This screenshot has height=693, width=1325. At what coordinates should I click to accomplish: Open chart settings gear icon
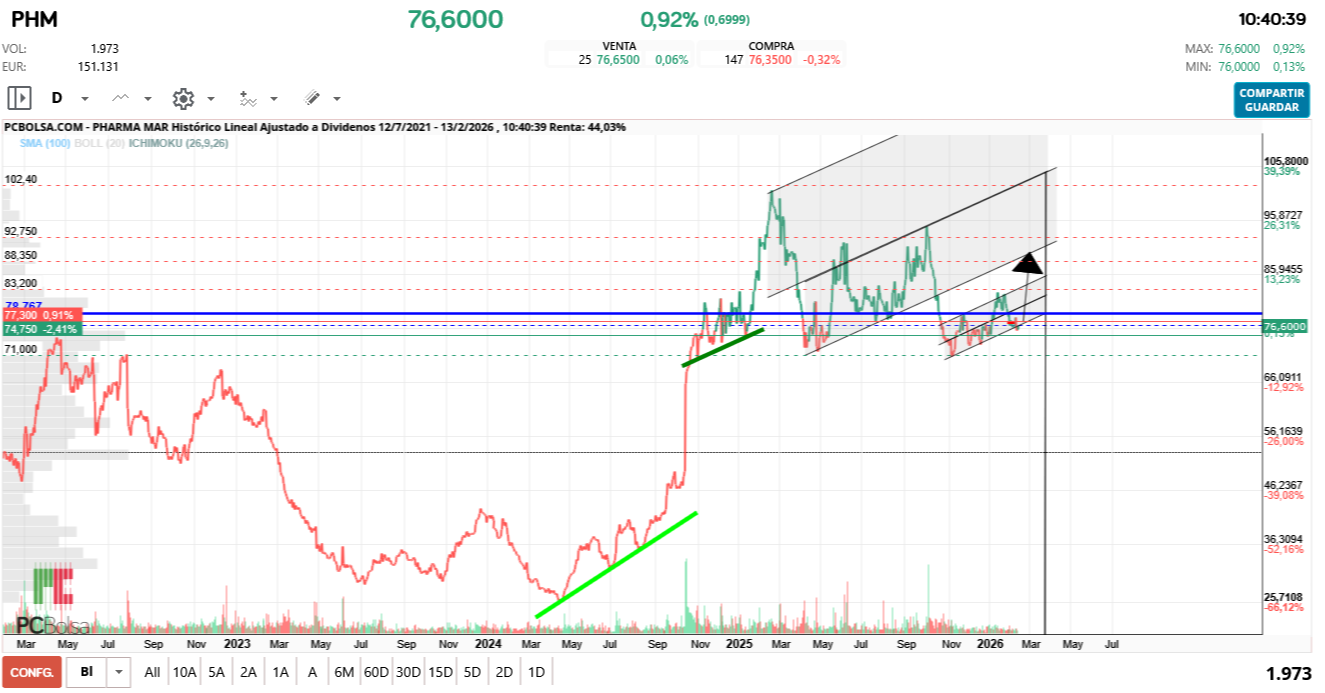[x=182, y=98]
